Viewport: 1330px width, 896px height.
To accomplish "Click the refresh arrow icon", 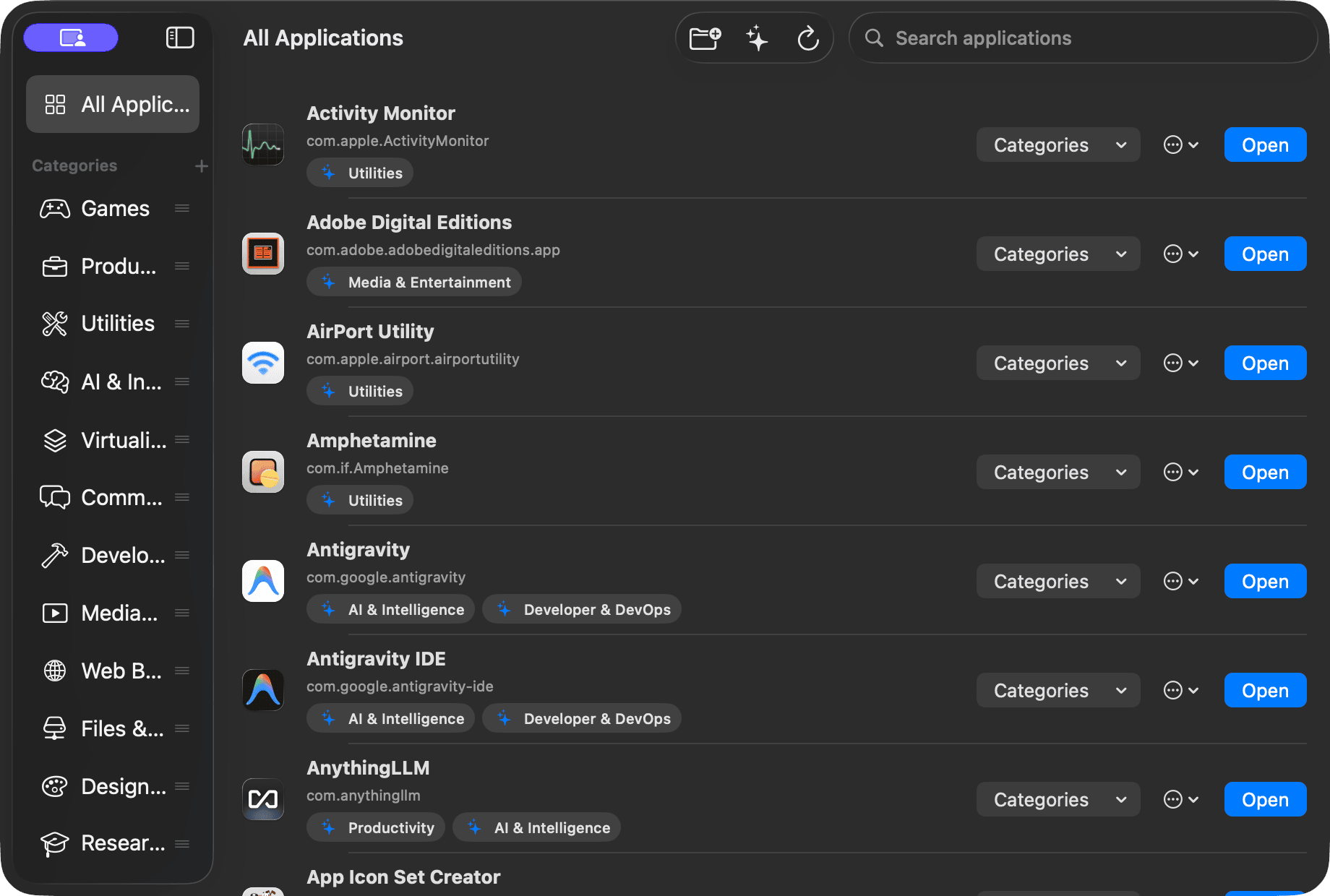I will (808, 38).
